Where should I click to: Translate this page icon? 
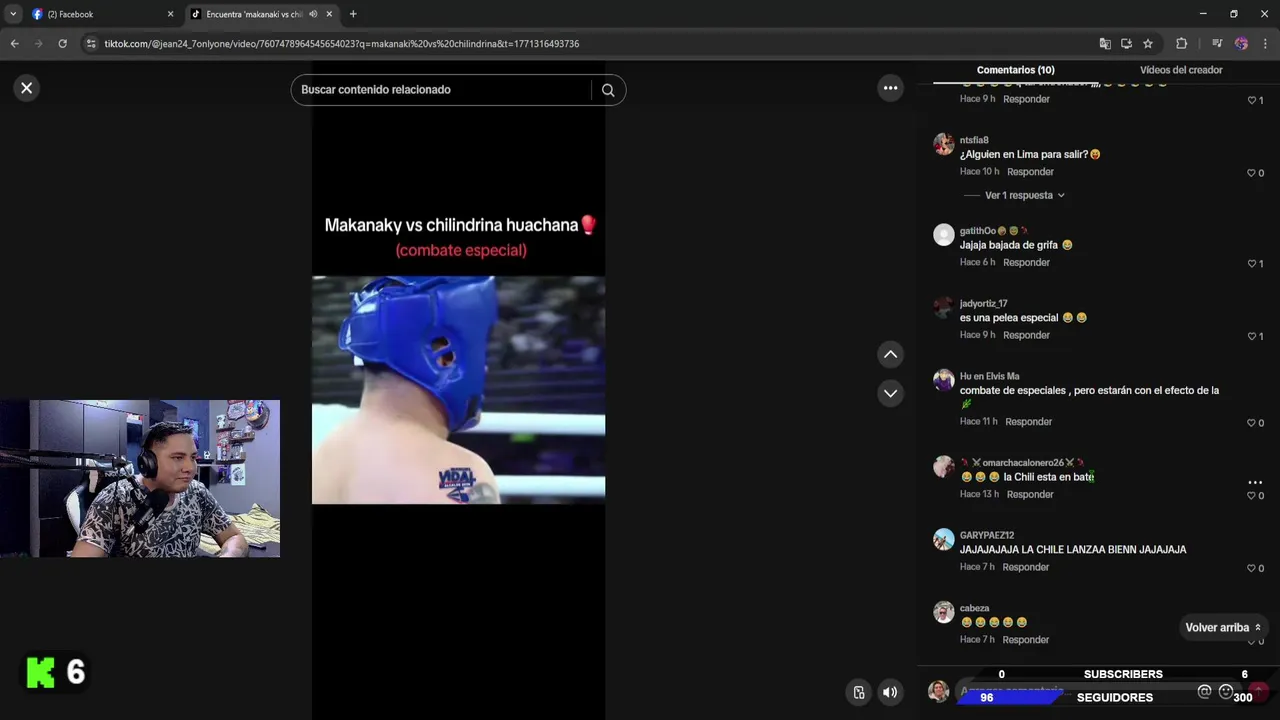tap(1104, 44)
